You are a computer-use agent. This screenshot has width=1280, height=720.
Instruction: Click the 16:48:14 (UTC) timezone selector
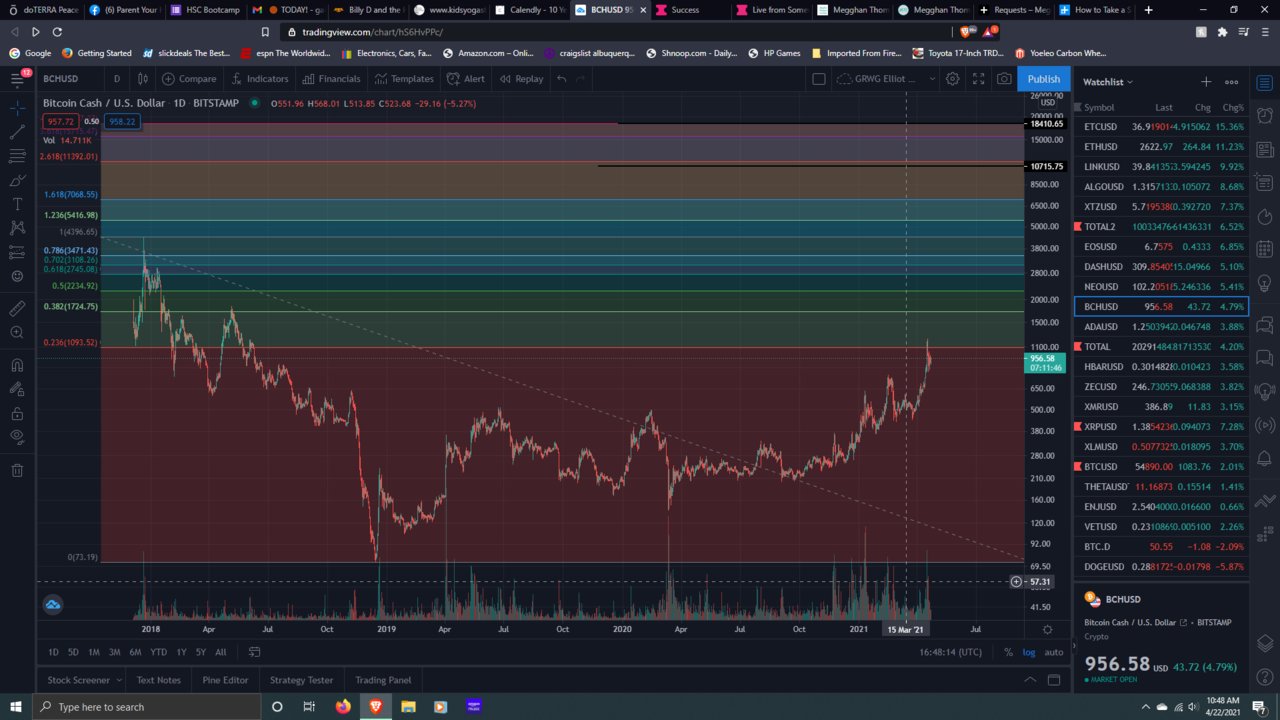951,652
